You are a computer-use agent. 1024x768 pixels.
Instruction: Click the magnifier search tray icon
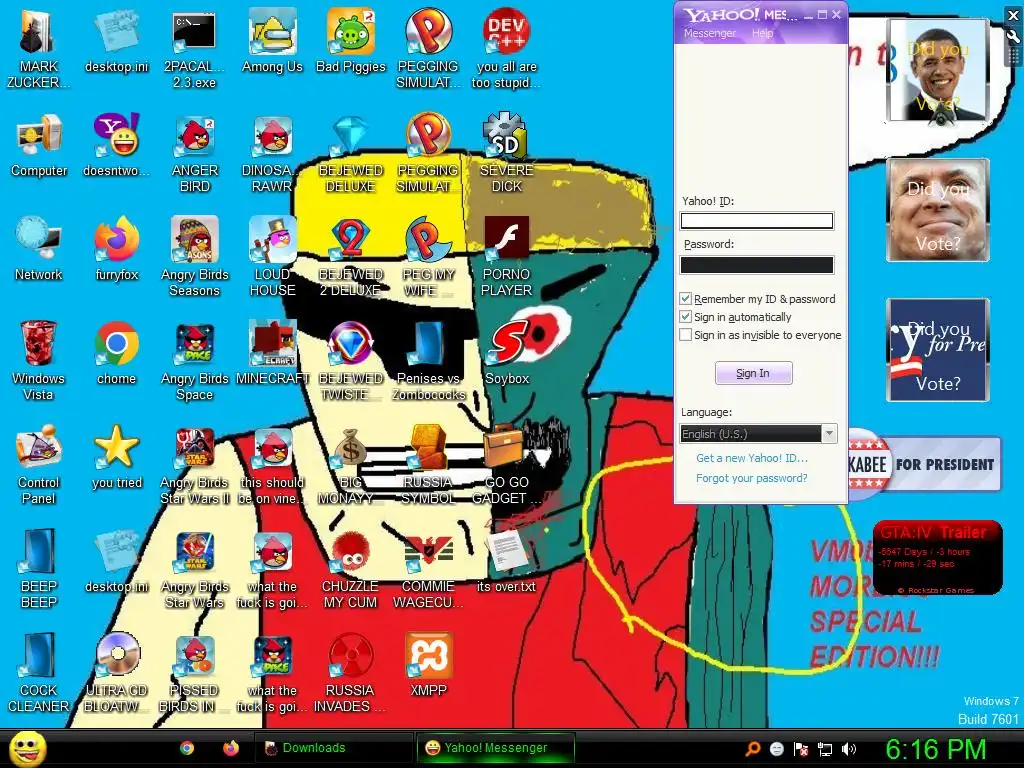[x=752, y=749]
